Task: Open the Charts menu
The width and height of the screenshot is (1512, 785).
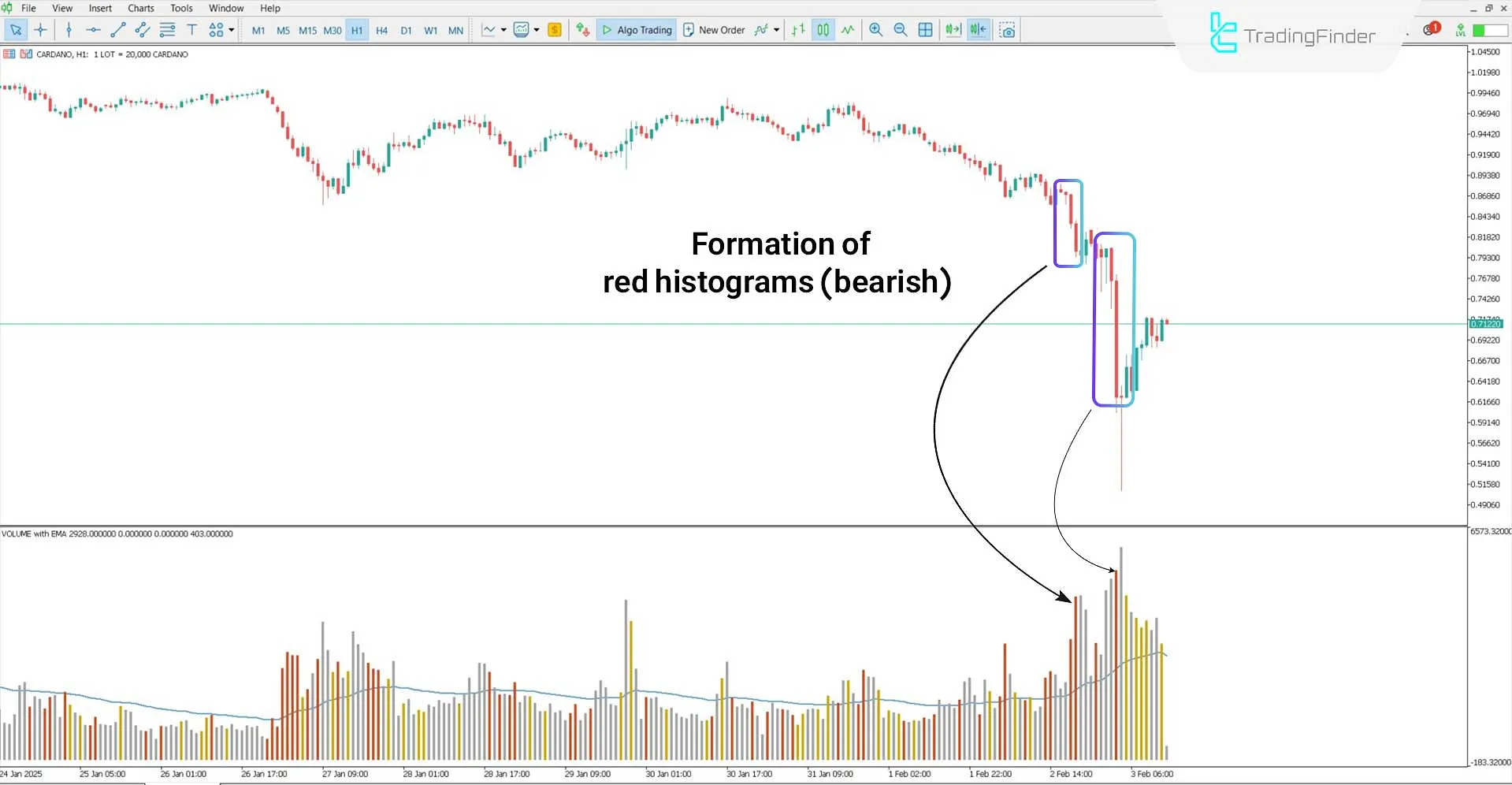Action: point(140,8)
